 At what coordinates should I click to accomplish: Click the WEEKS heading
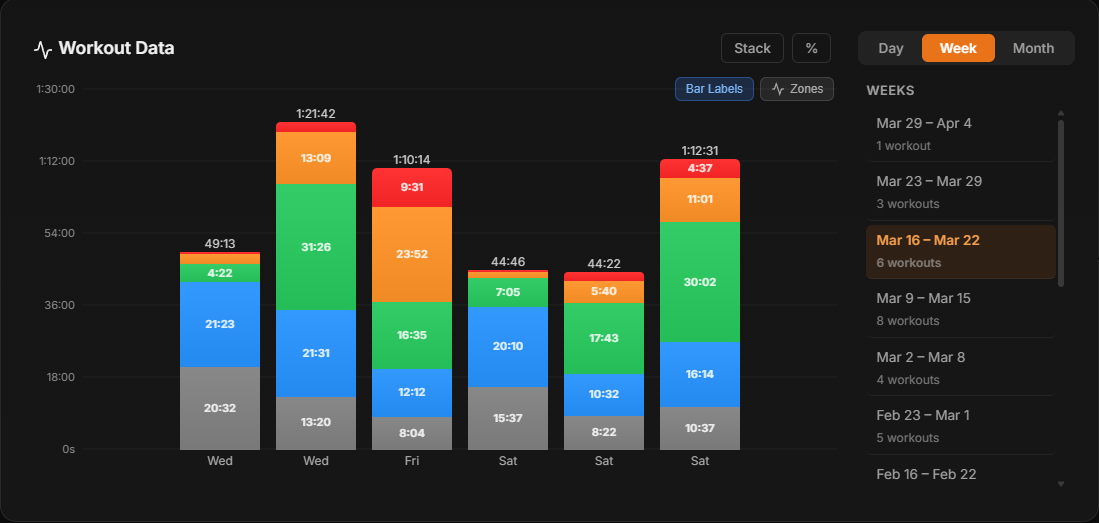[x=890, y=90]
